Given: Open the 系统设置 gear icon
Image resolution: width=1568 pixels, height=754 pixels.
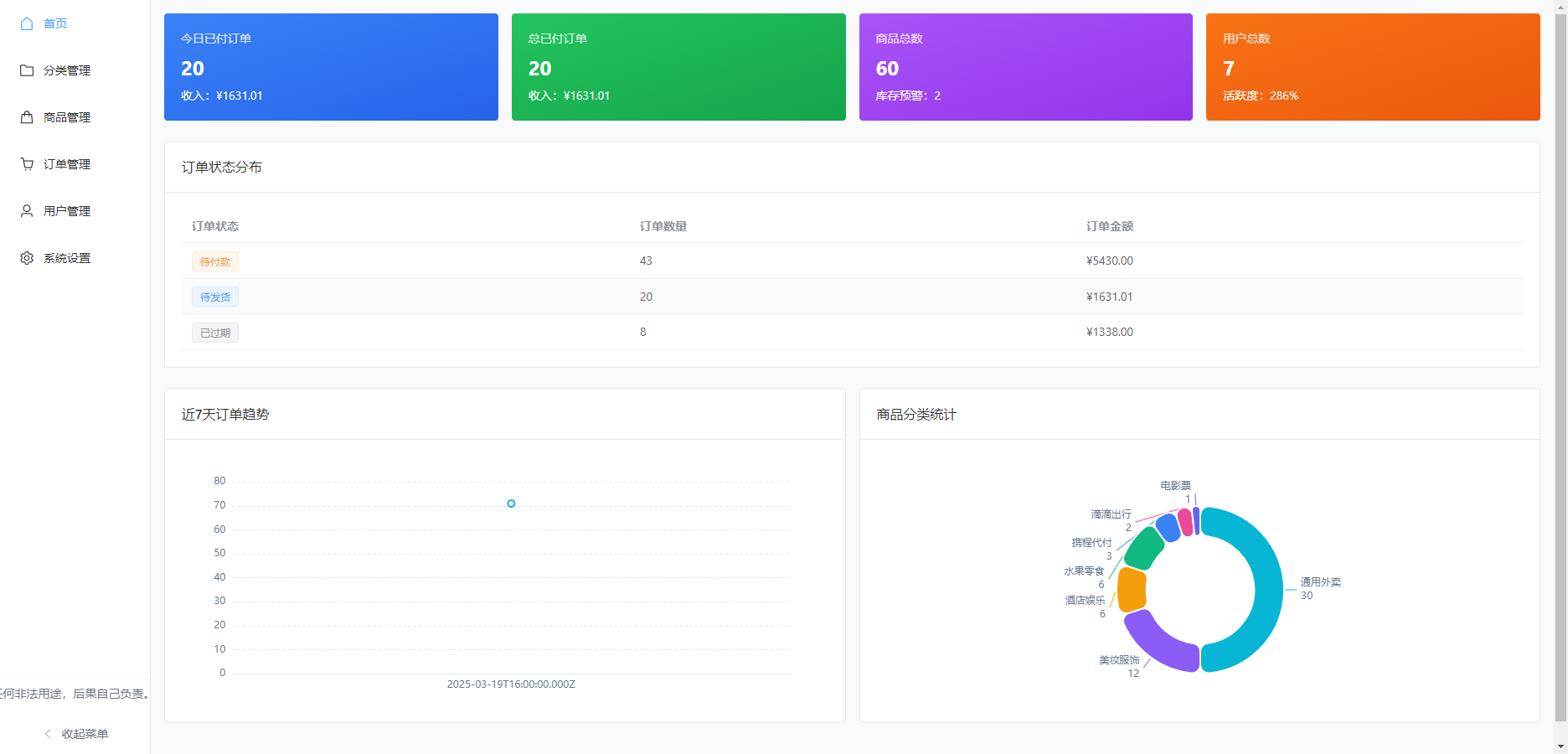Looking at the screenshot, I should click(x=26, y=257).
